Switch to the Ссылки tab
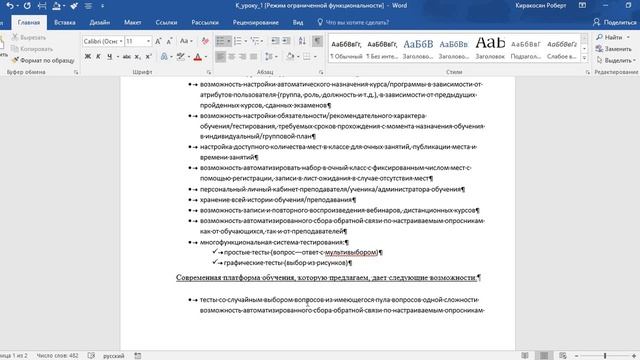Screen dimensions: 640x360 (x=166, y=22)
